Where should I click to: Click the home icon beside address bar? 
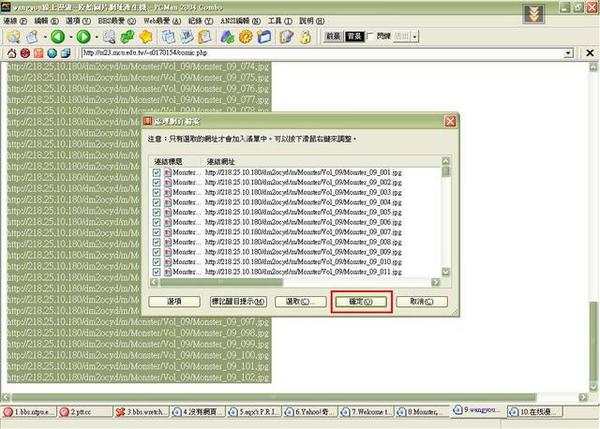click(x=11, y=53)
